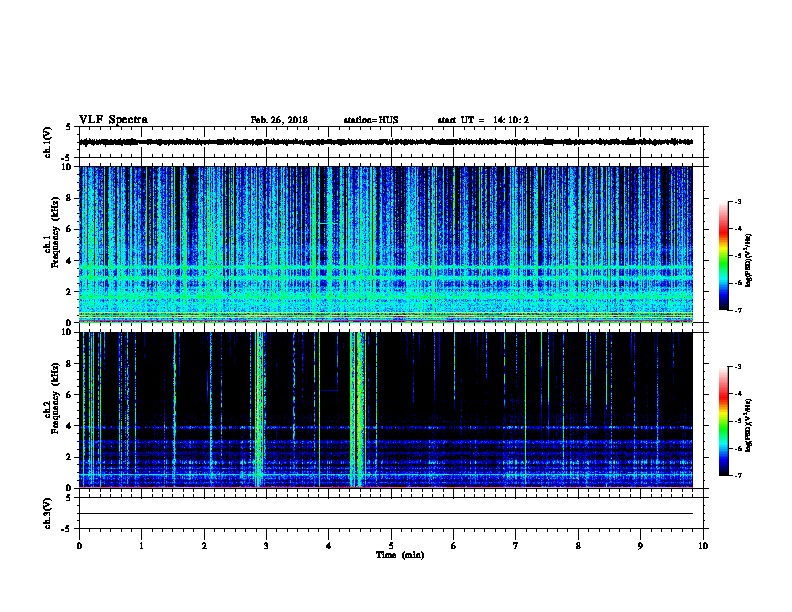This screenshot has height=612, width=792.
Task: Click the "ch.3(V)" axis label
Action: (x=48, y=514)
